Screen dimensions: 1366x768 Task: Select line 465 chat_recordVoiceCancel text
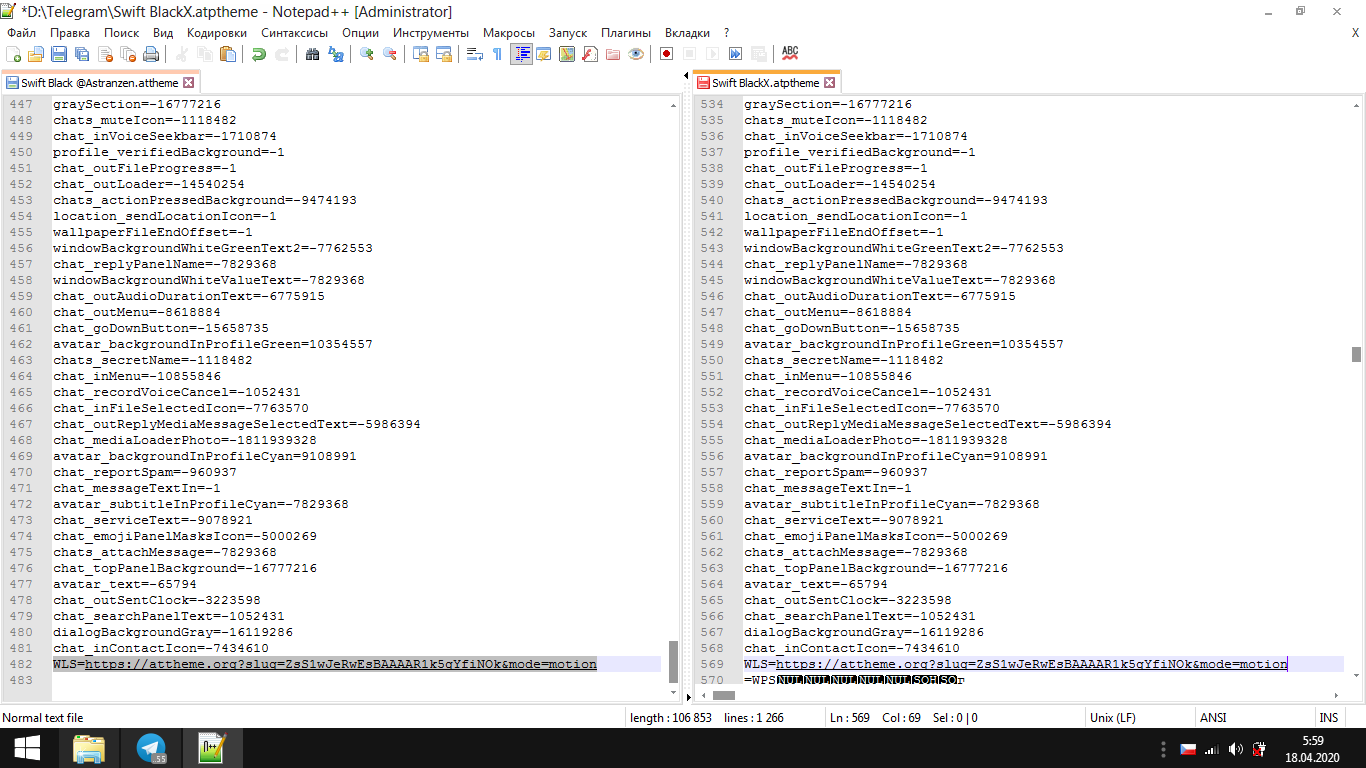click(x=177, y=392)
